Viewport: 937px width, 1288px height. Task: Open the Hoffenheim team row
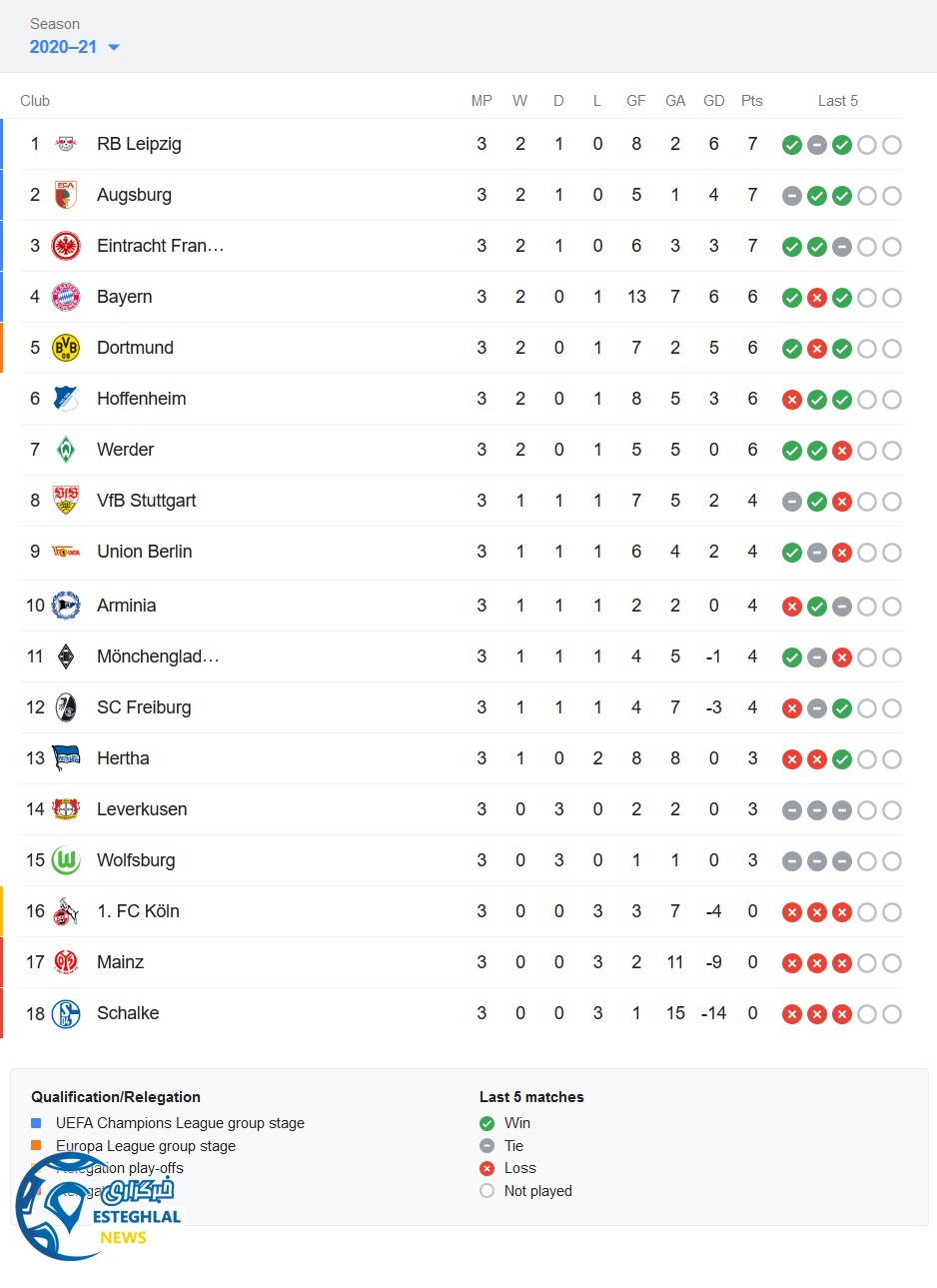pos(141,399)
